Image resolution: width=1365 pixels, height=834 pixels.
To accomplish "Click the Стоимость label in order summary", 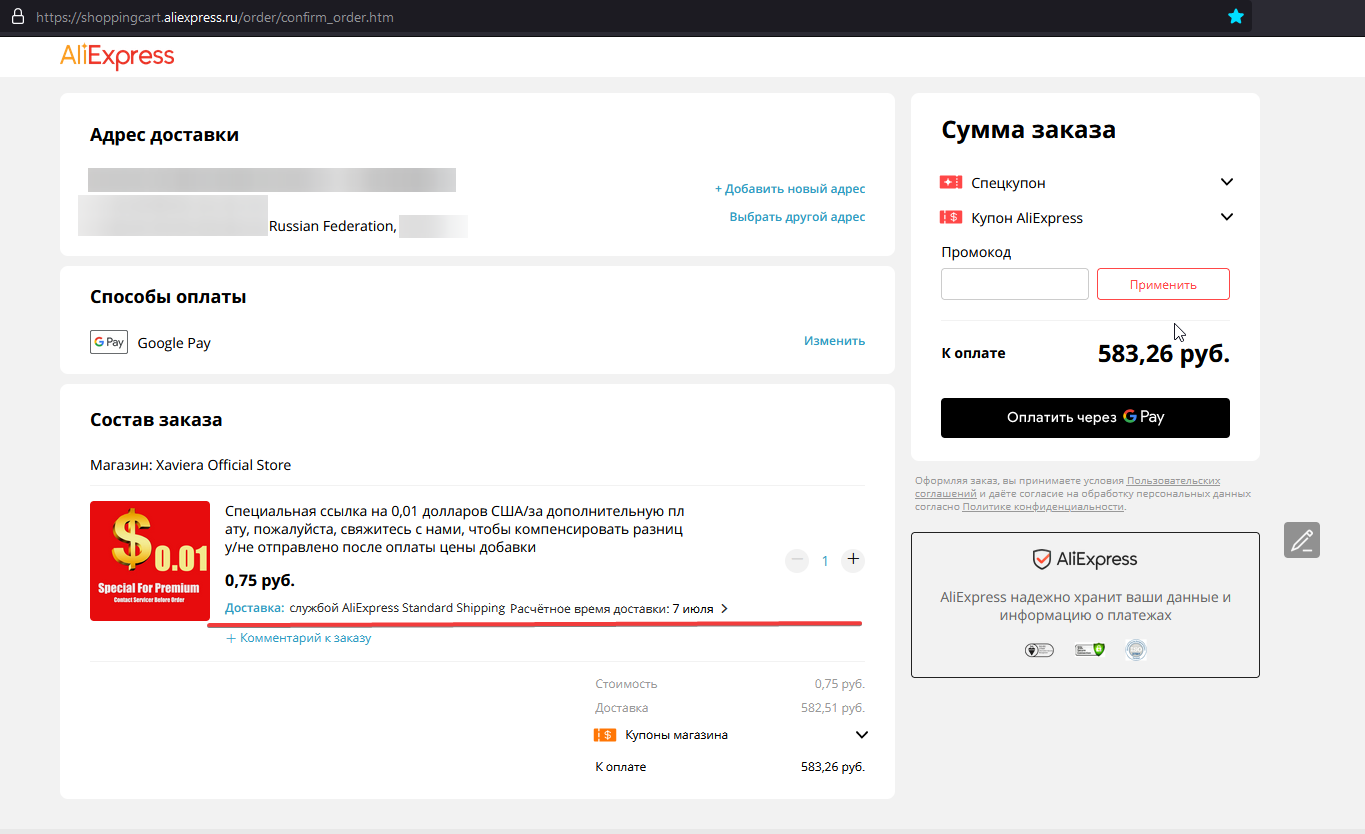I will (x=626, y=684).
